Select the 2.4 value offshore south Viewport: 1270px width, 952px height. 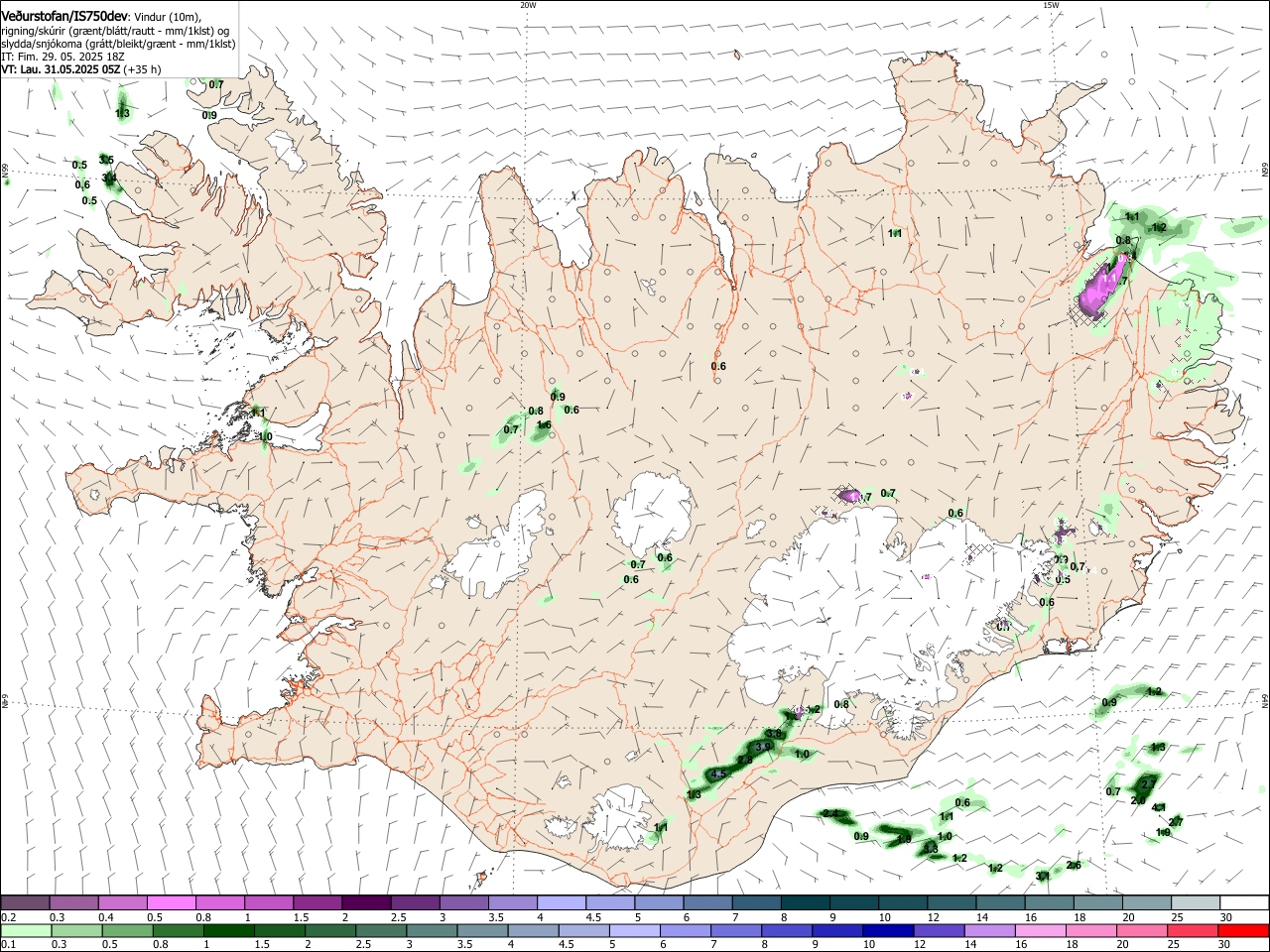pyautogui.click(x=831, y=814)
